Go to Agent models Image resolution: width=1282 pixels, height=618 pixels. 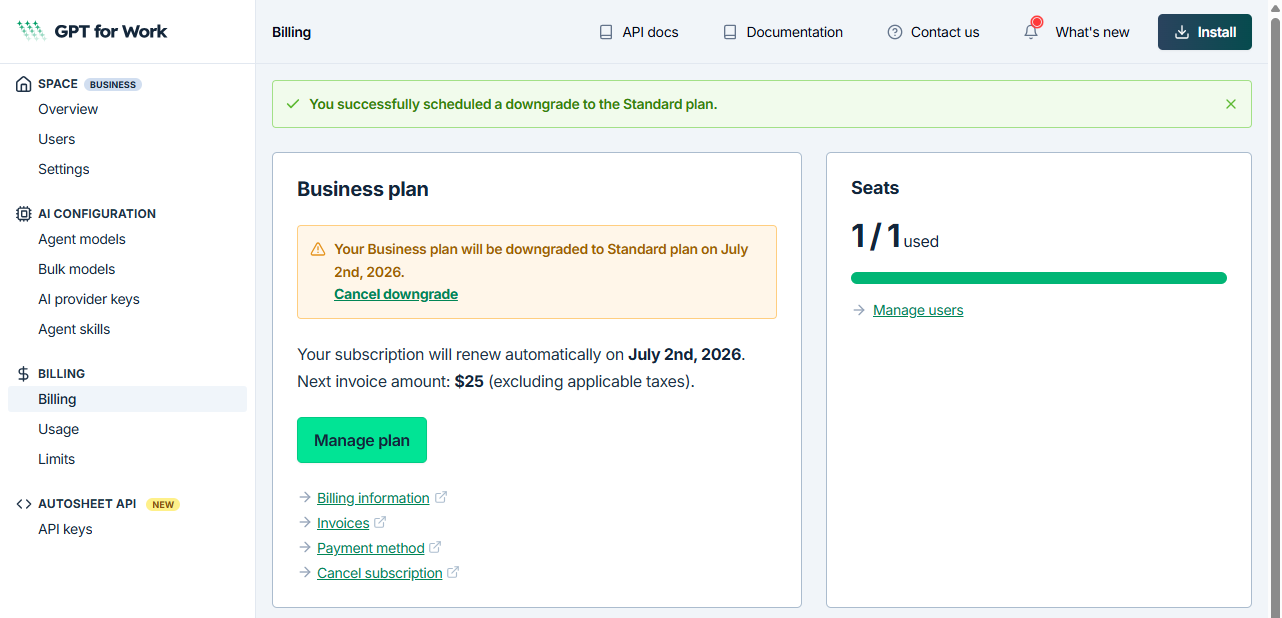pos(82,239)
